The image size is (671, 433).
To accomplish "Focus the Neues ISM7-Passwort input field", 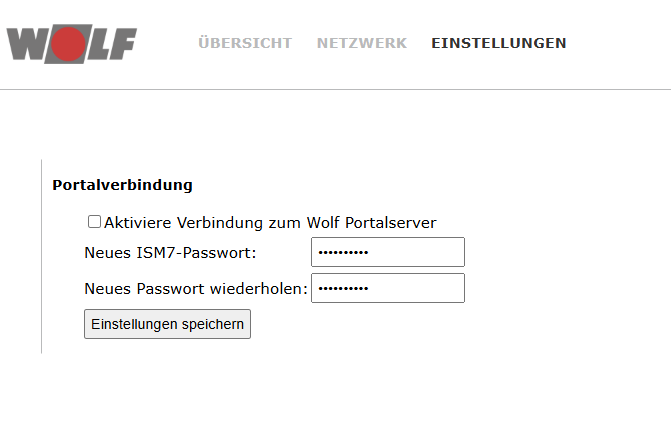I will (388, 252).
